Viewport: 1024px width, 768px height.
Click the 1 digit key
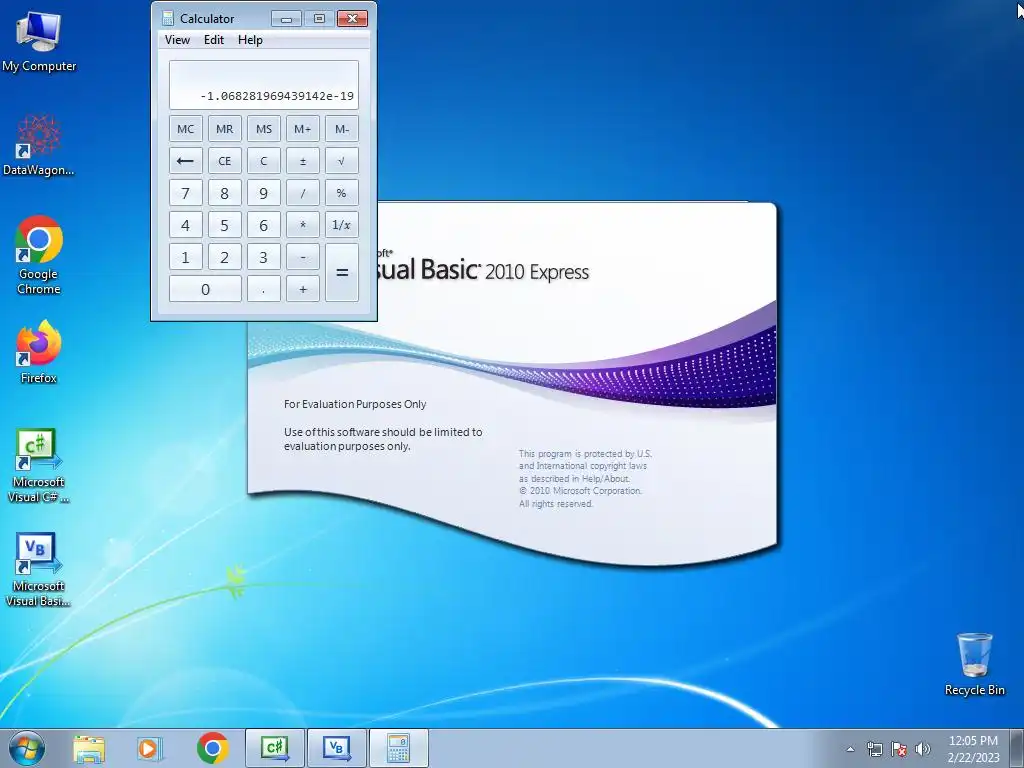coord(185,257)
